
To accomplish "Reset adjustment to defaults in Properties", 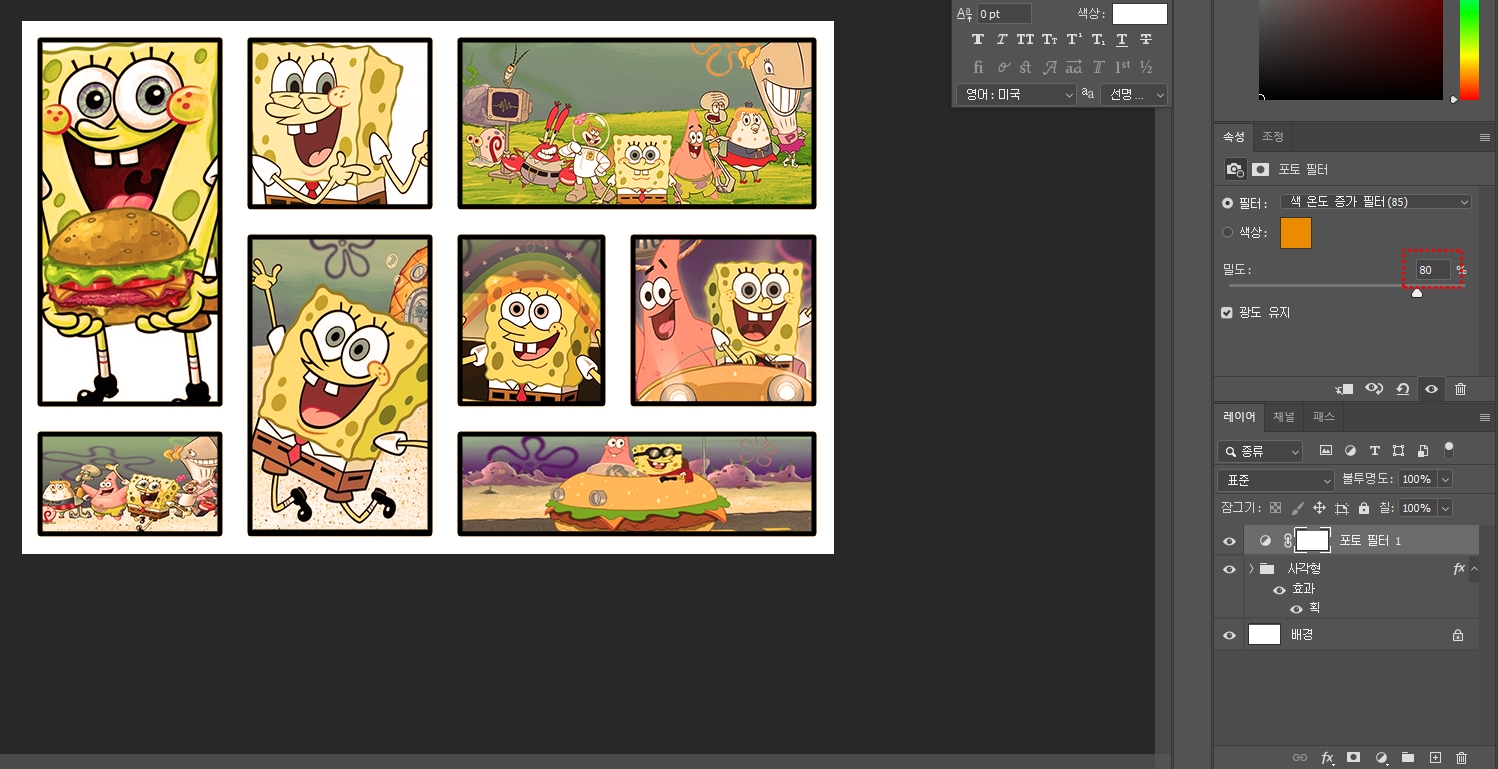I will [x=1402, y=389].
